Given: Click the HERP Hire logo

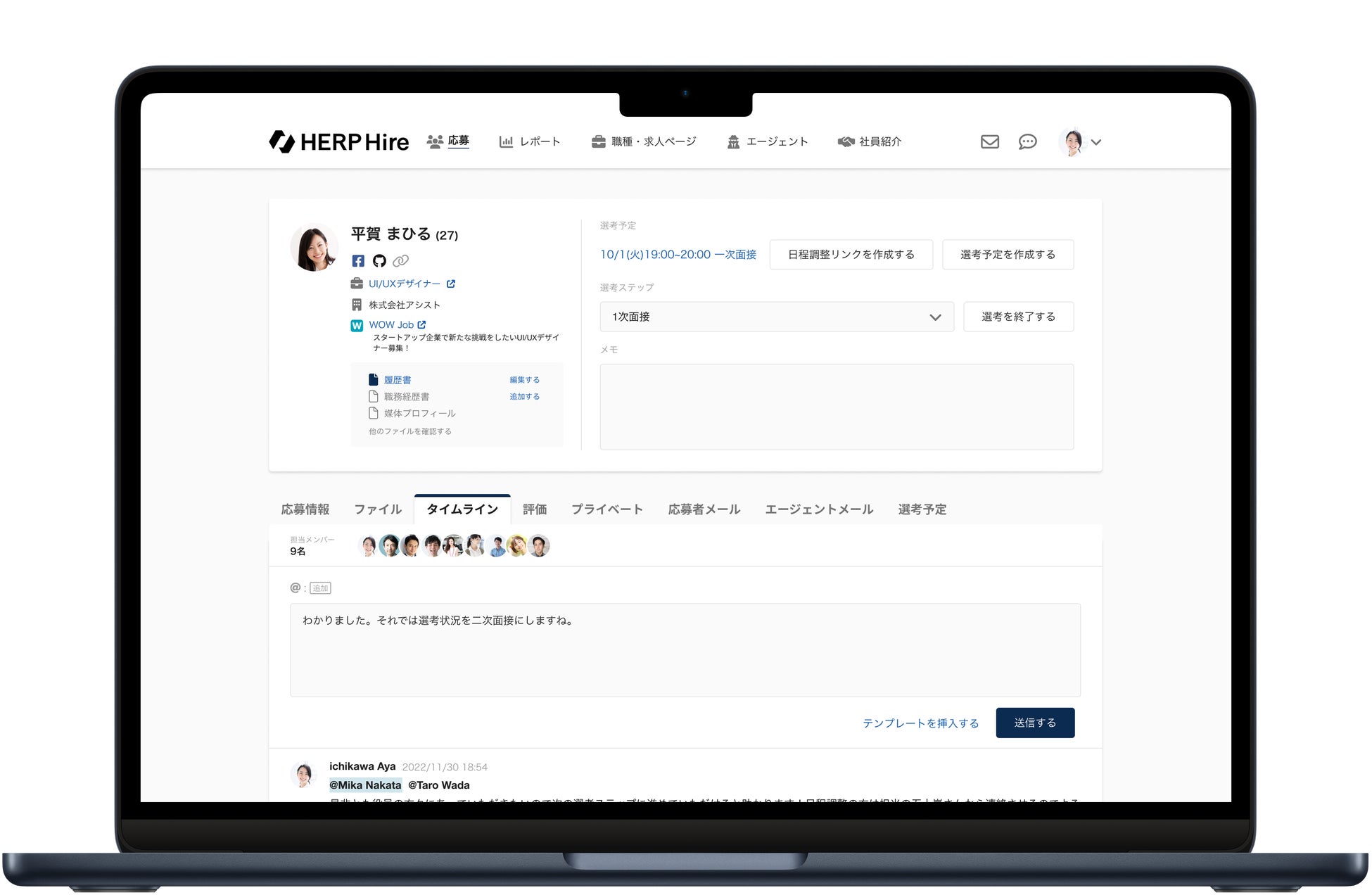Looking at the screenshot, I should [x=338, y=141].
